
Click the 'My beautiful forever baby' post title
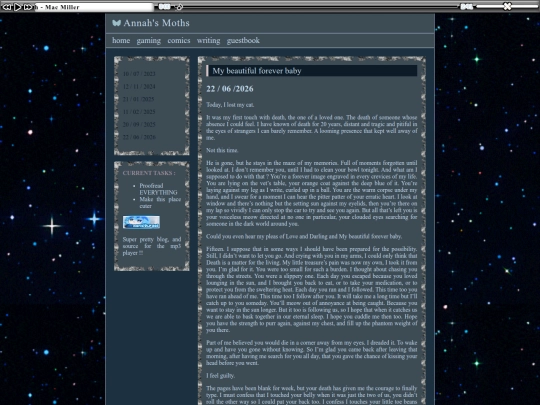257,71
